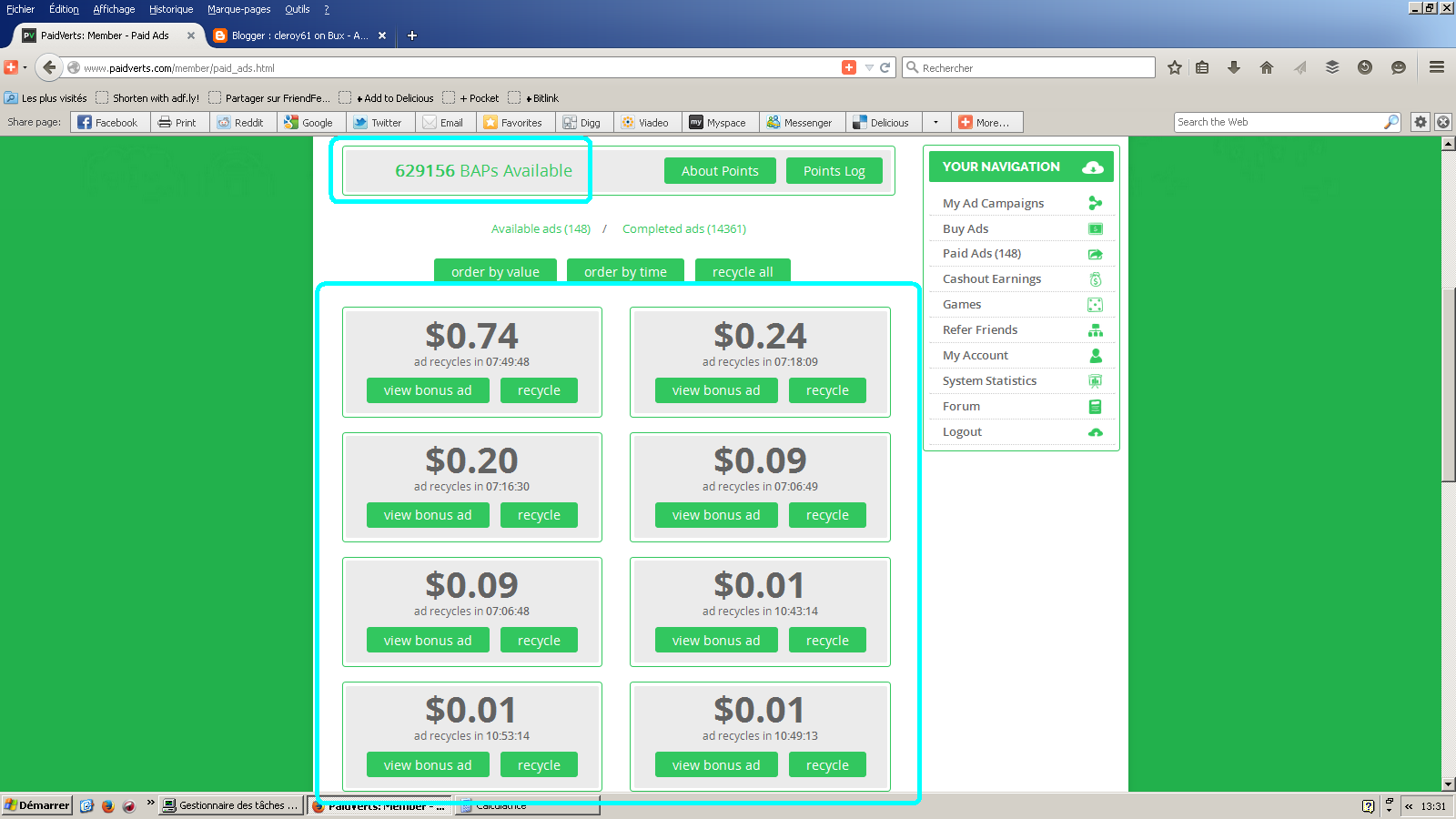Image resolution: width=1456 pixels, height=819 pixels.
Task: Click the Buy Ads money icon
Action: point(1096,228)
